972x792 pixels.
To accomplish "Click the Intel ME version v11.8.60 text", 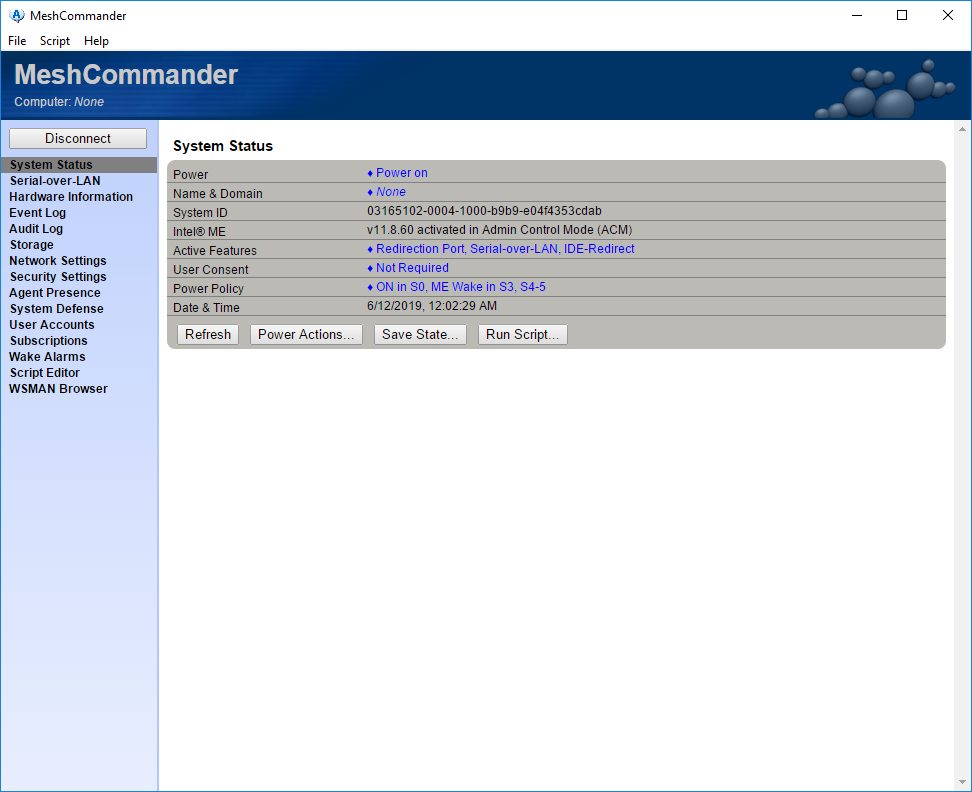I will coord(500,230).
